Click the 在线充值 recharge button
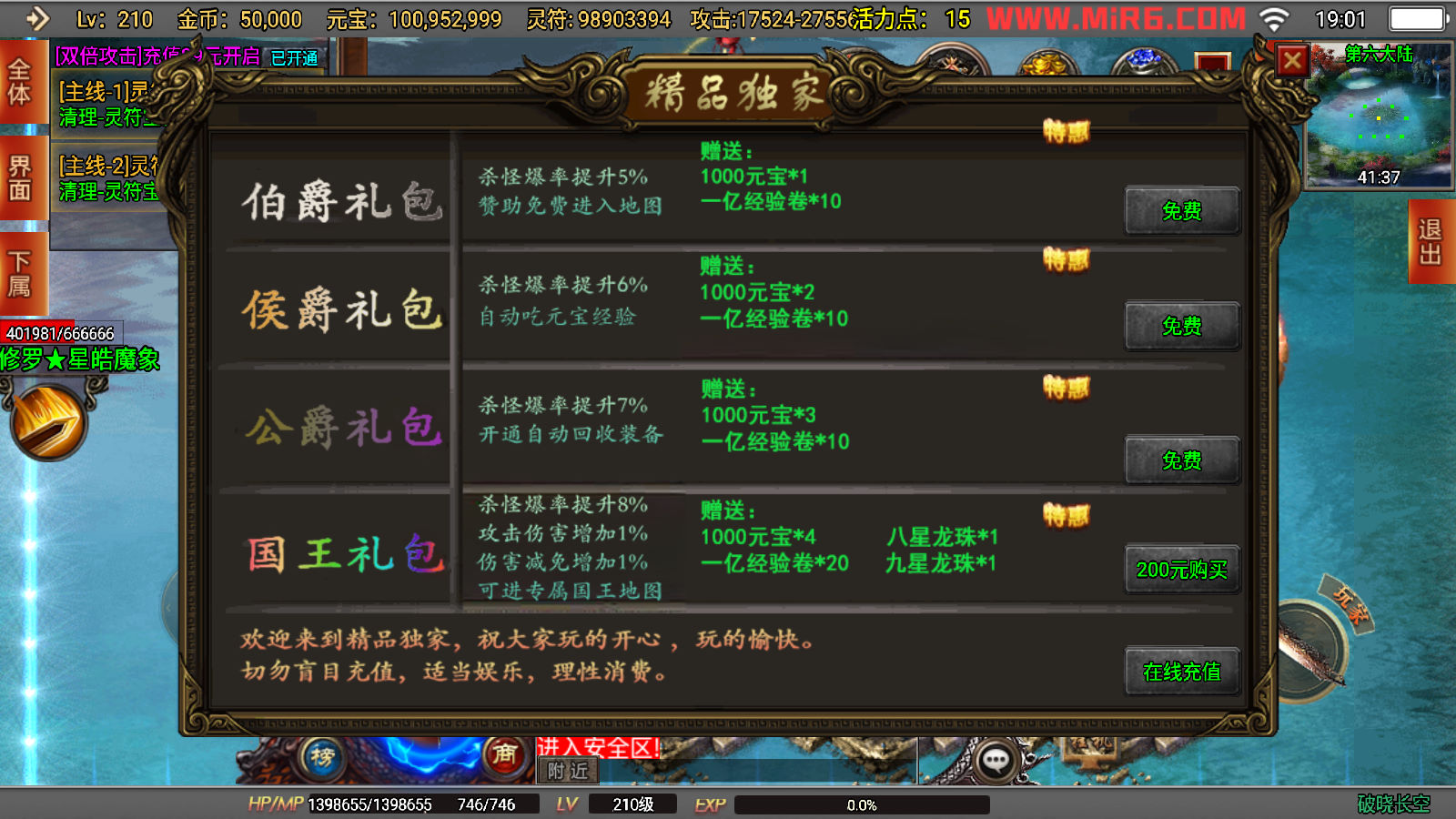 coord(1182,672)
